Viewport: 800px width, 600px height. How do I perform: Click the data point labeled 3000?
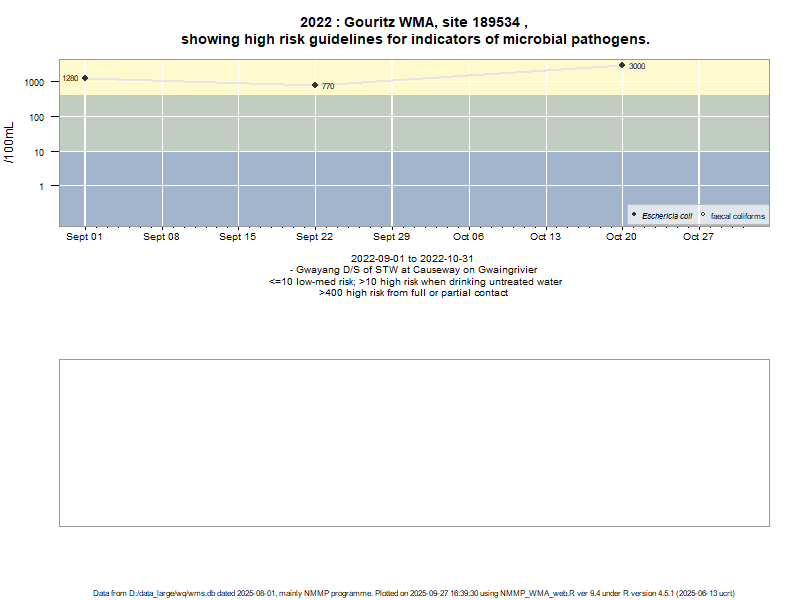pyautogui.click(x=622, y=65)
